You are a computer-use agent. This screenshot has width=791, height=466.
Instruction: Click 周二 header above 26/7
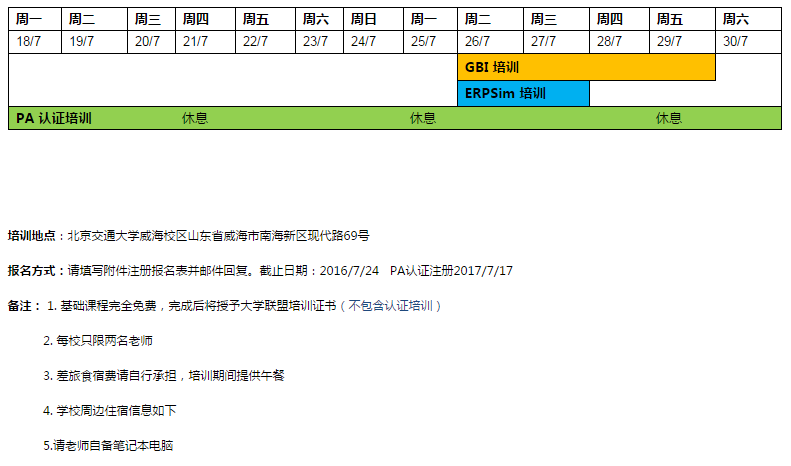(490, 19)
